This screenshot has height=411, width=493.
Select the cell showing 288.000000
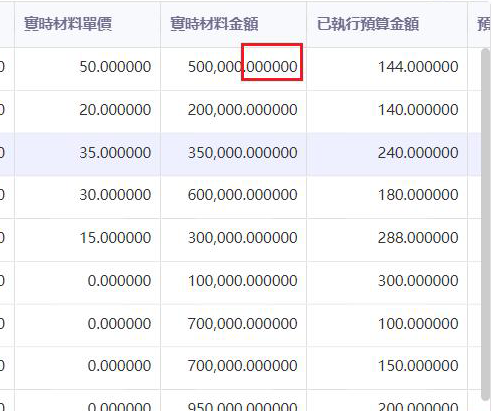387,238
